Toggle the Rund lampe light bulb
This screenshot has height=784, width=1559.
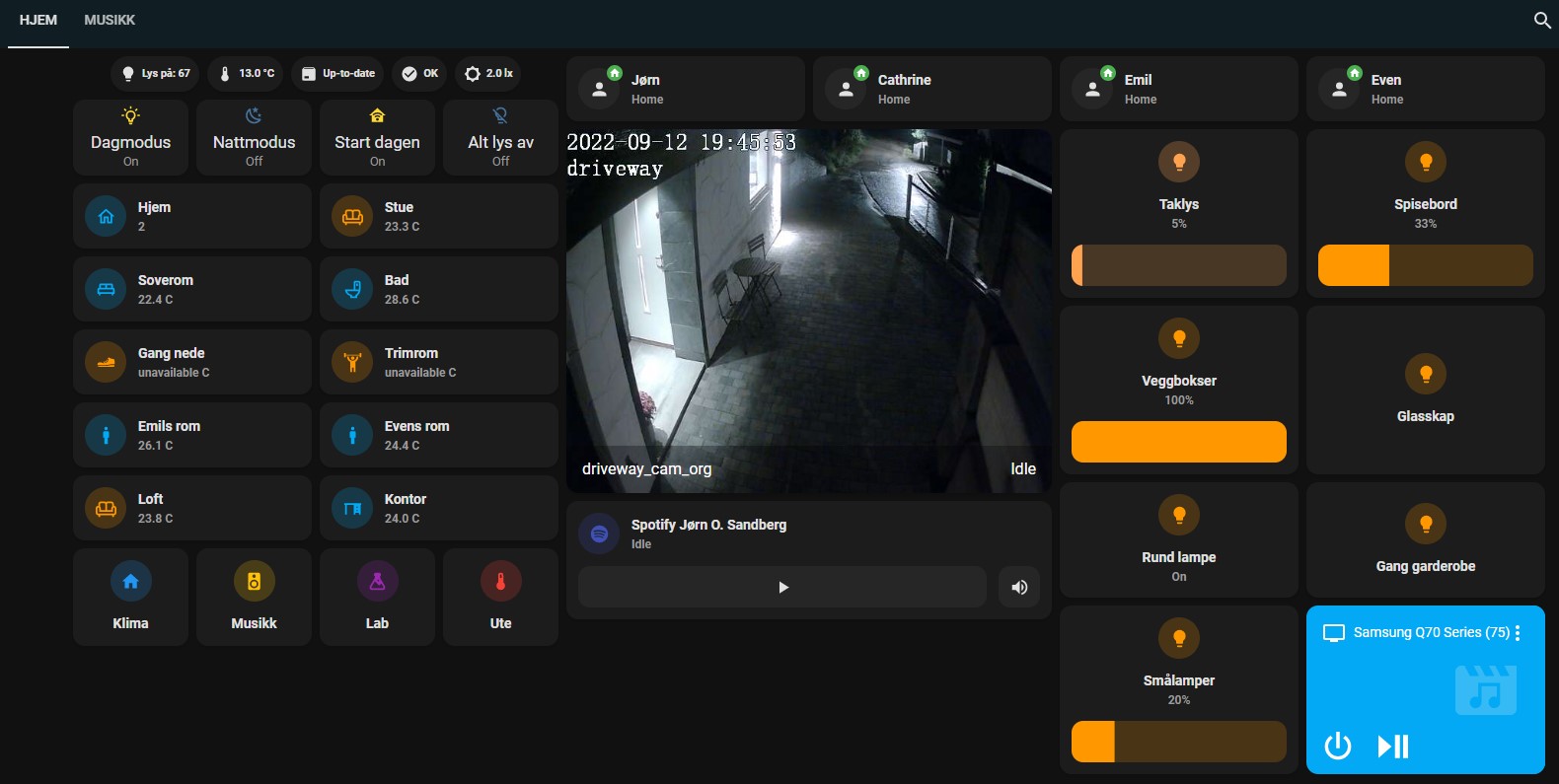1179,515
